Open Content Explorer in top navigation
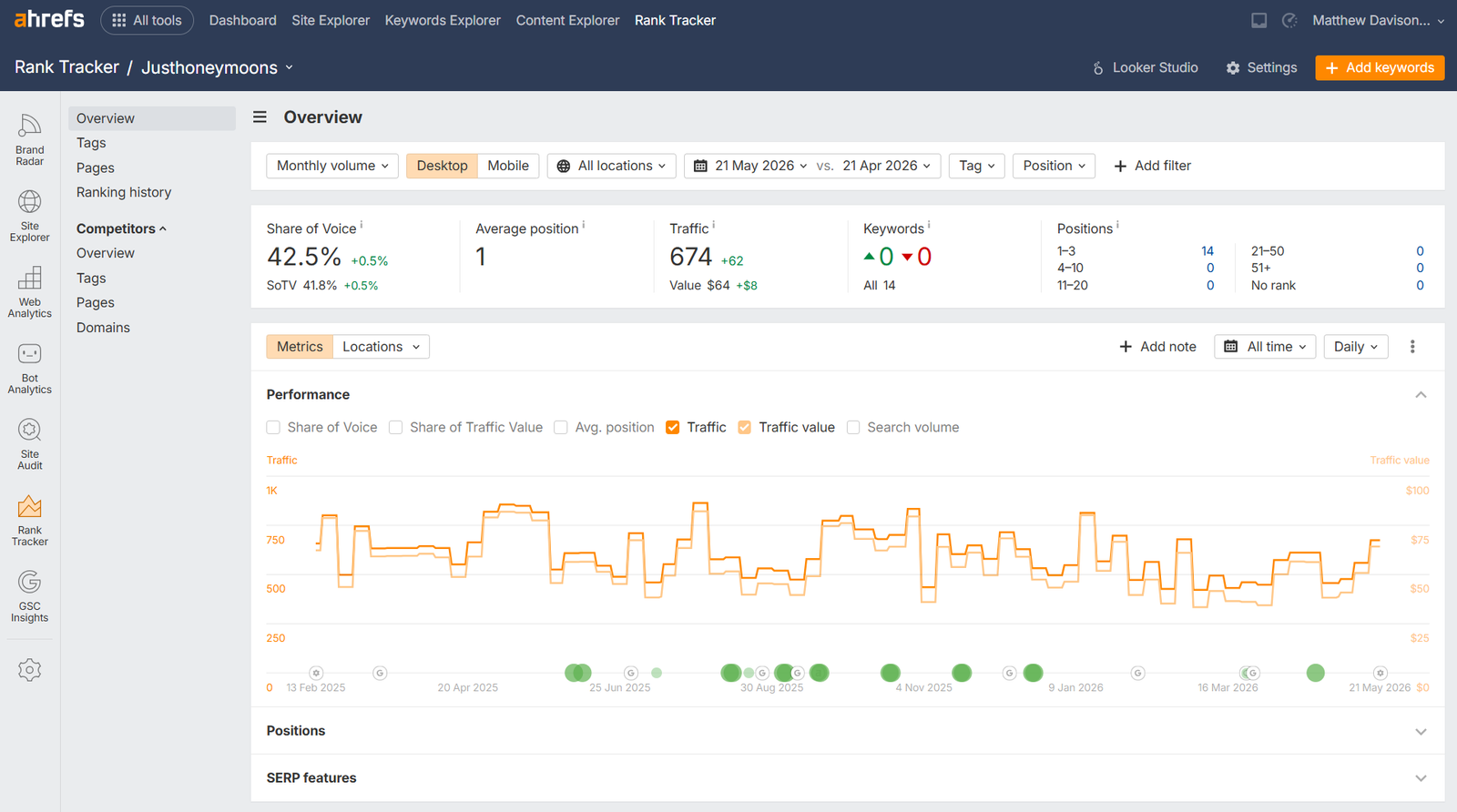This screenshot has height=812, width=1457. [567, 20]
